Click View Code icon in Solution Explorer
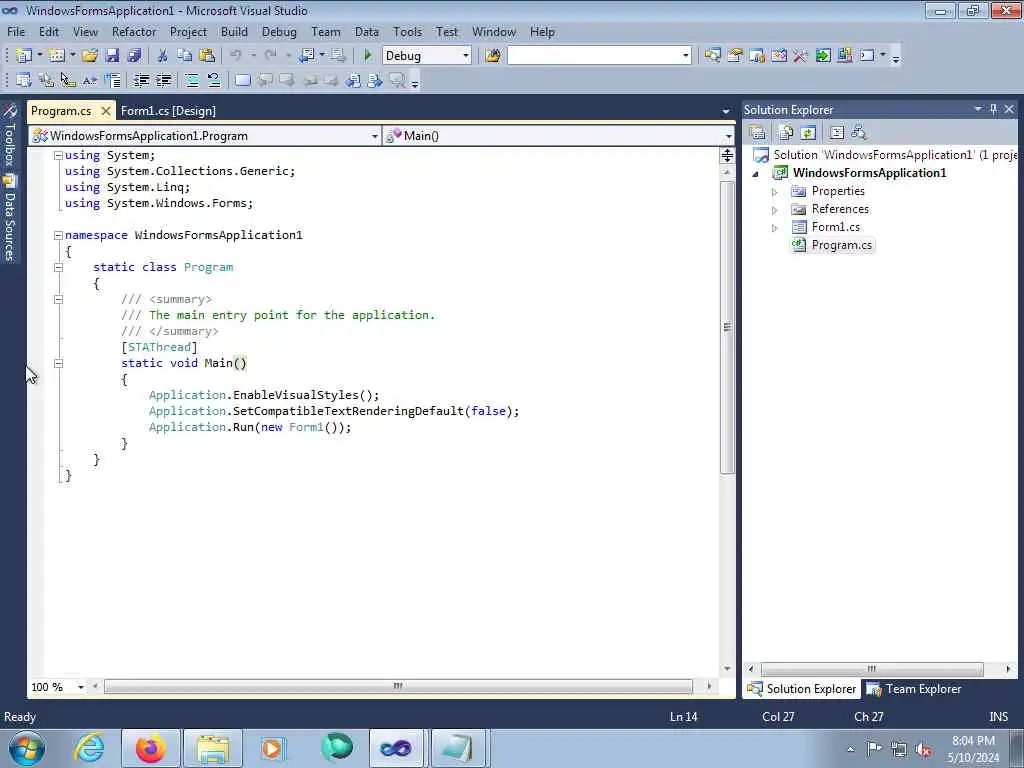Image resolution: width=1024 pixels, height=768 pixels. 837,133
